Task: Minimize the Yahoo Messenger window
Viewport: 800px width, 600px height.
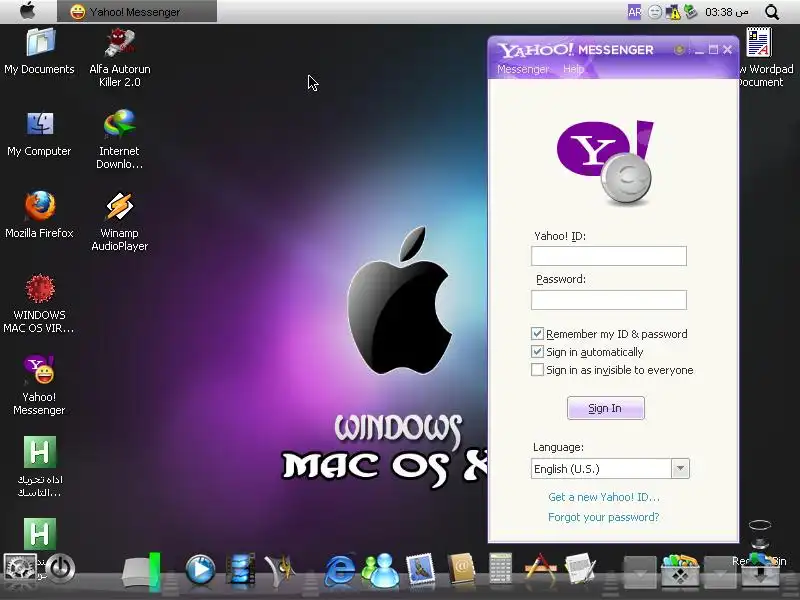Action: pos(699,49)
